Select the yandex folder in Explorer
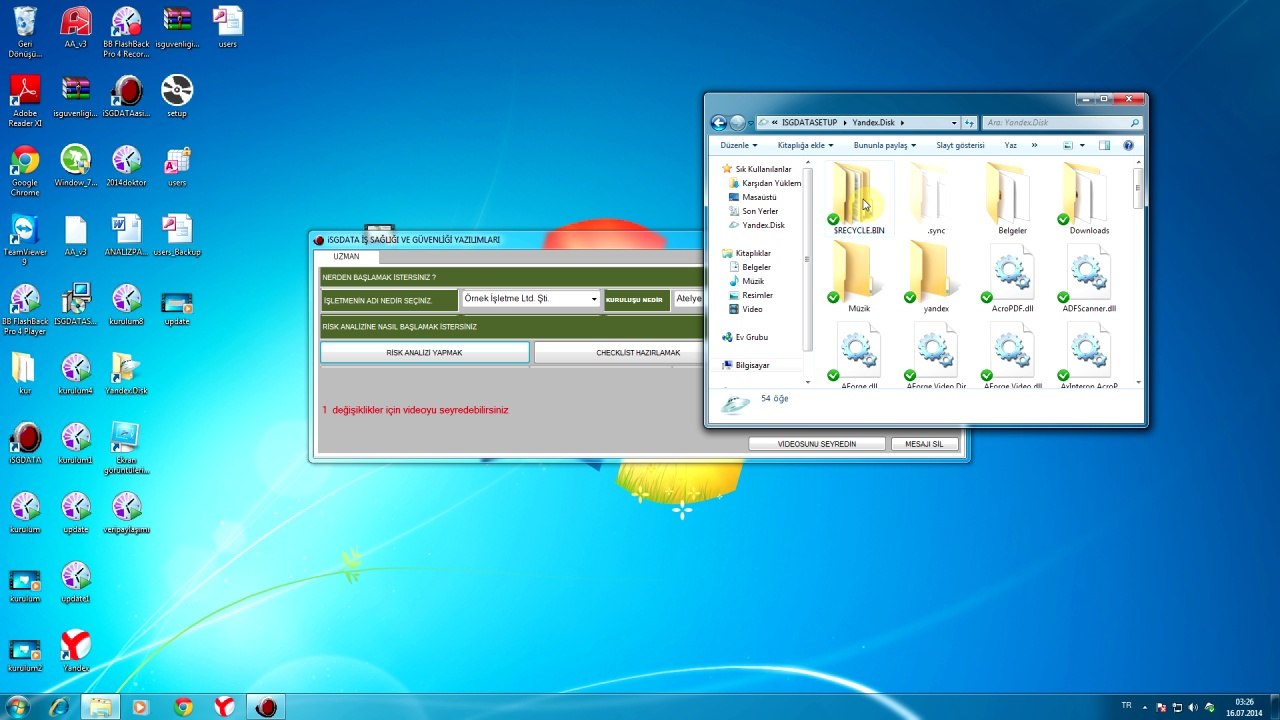The width and height of the screenshot is (1280, 720). (936, 278)
